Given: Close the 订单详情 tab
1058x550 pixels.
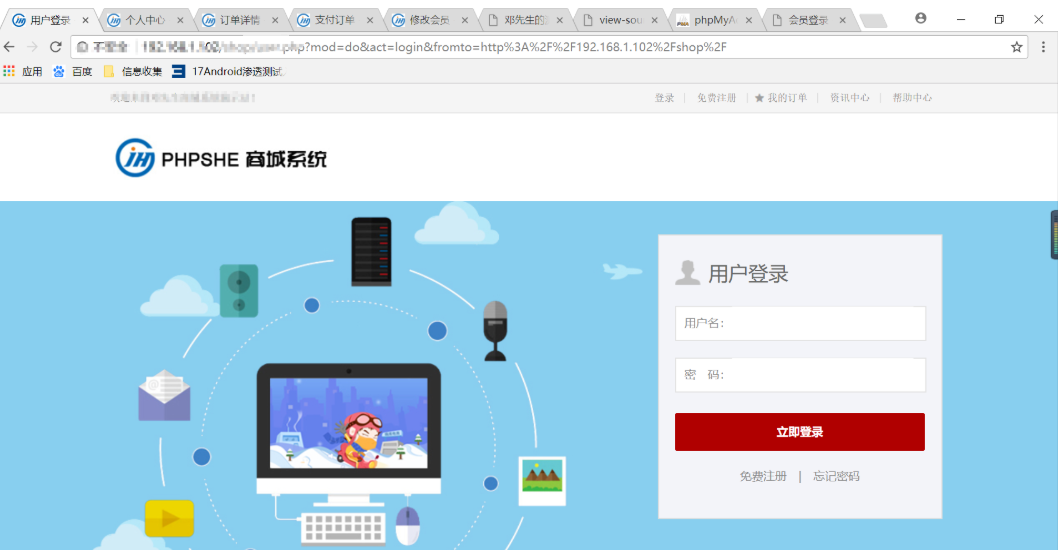Looking at the screenshot, I should [x=275, y=20].
